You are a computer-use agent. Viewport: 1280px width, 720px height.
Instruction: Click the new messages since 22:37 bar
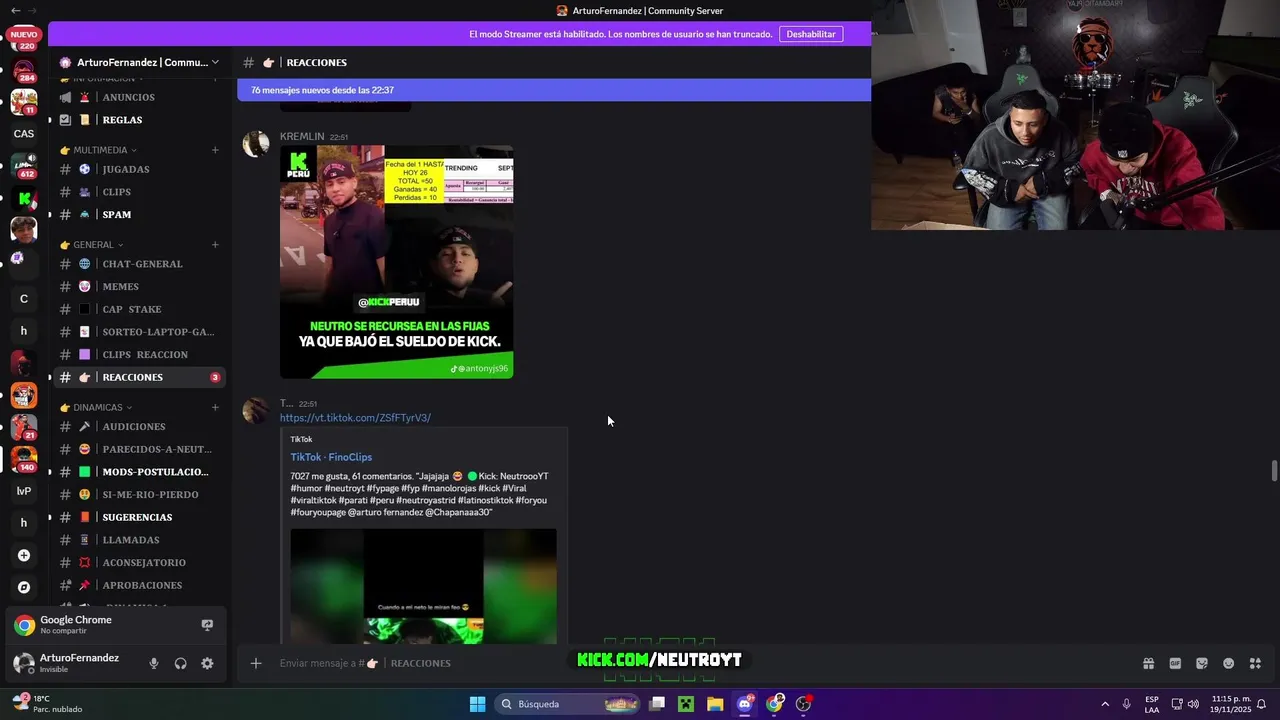pos(554,90)
